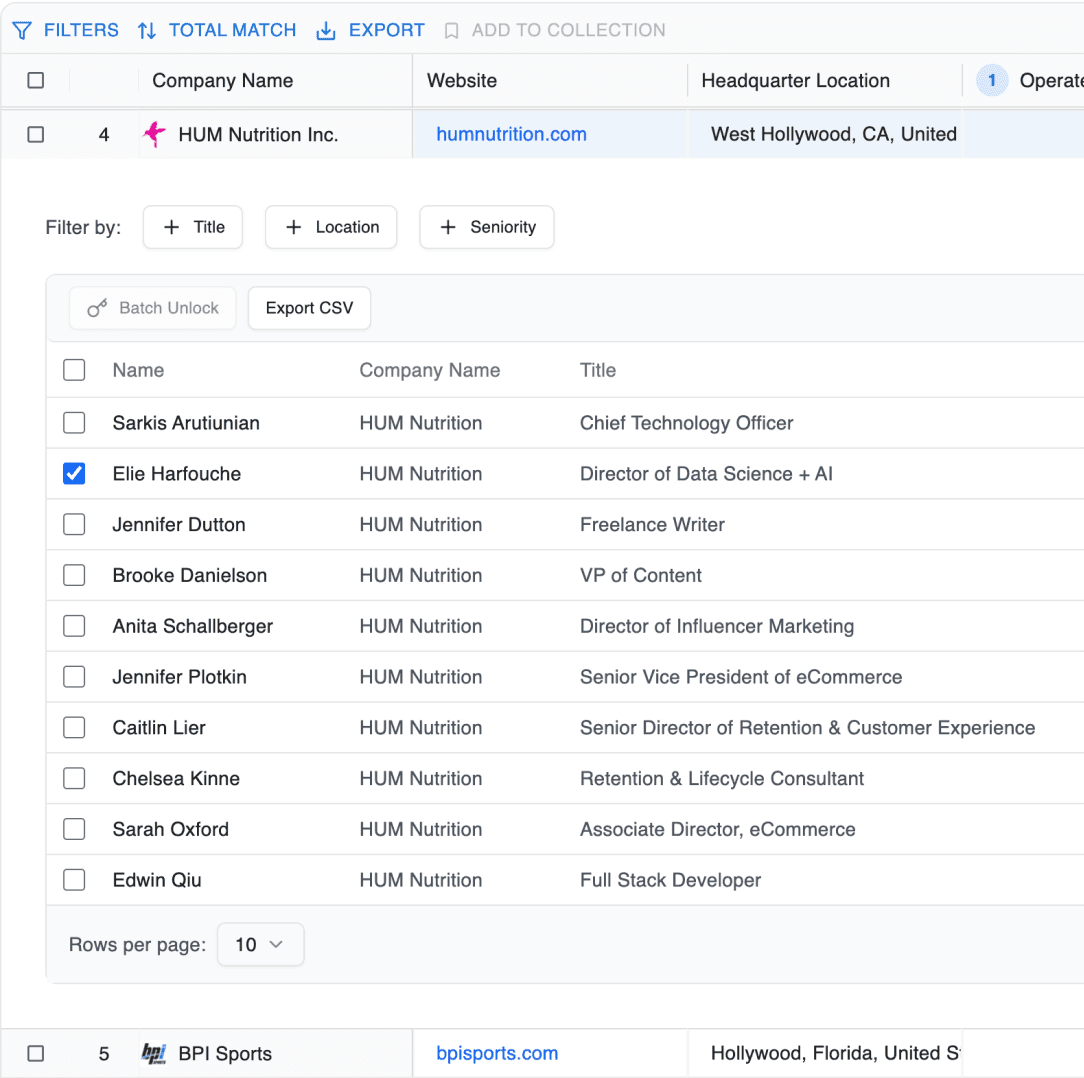This screenshot has height=1078, width=1084.
Task: Click the Chief Technology Officer title
Action: [x=686, y=422]
